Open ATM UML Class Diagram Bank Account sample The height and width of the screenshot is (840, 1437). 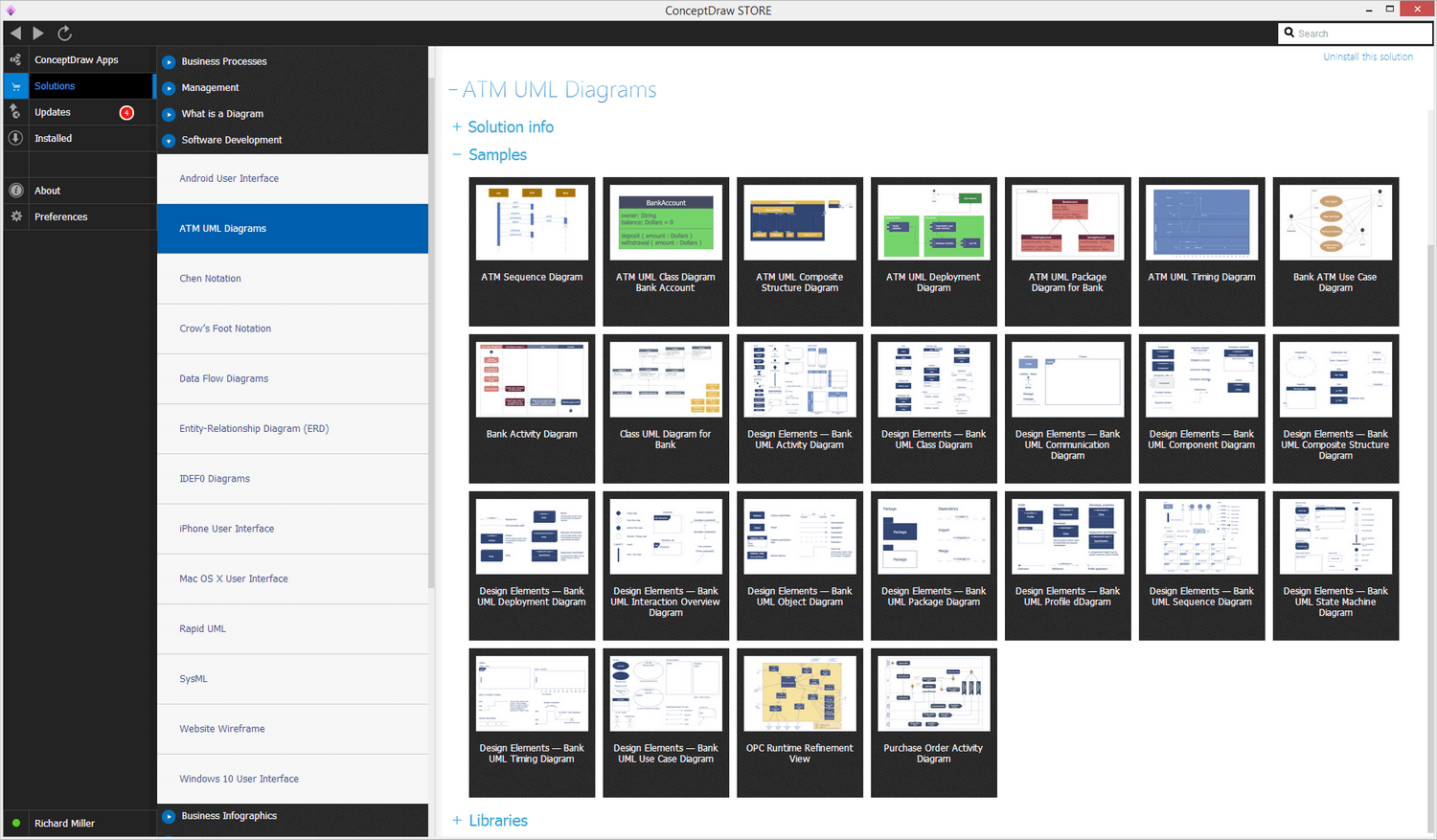(666, 252)
